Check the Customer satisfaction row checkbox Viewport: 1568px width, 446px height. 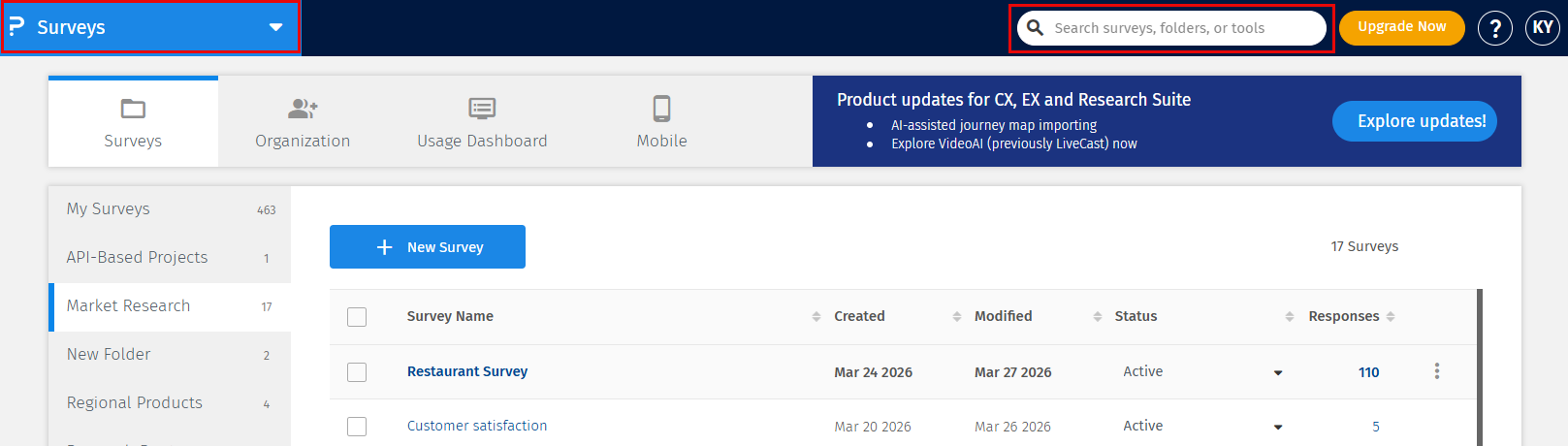click(x=357, y=427)
